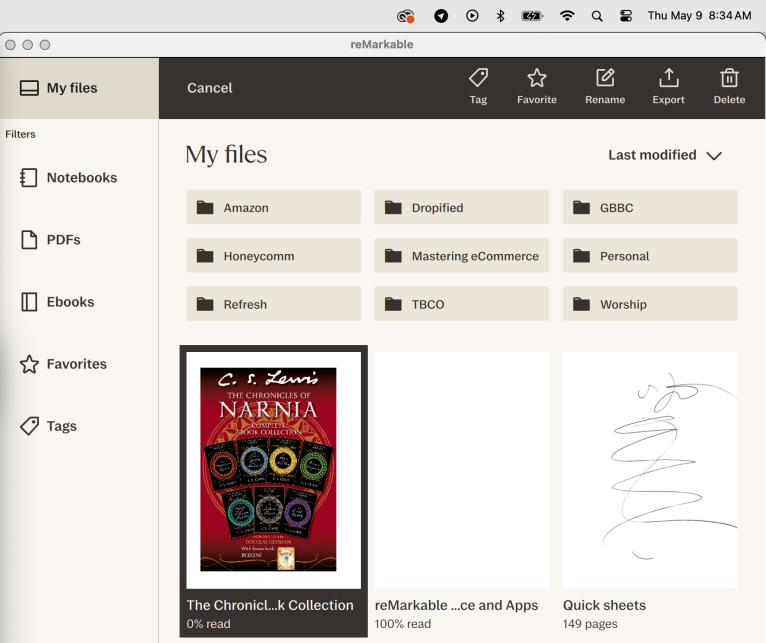Click the '149 pages' label

click(x=590, y=624)
